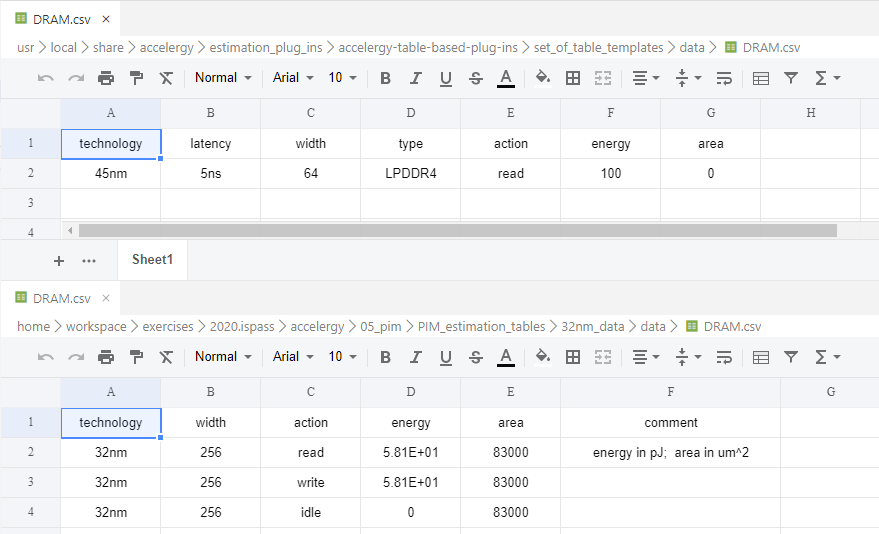
Task: Toggle bold formatting in the upper editor toolbar
Action: [x=386, y=78]
